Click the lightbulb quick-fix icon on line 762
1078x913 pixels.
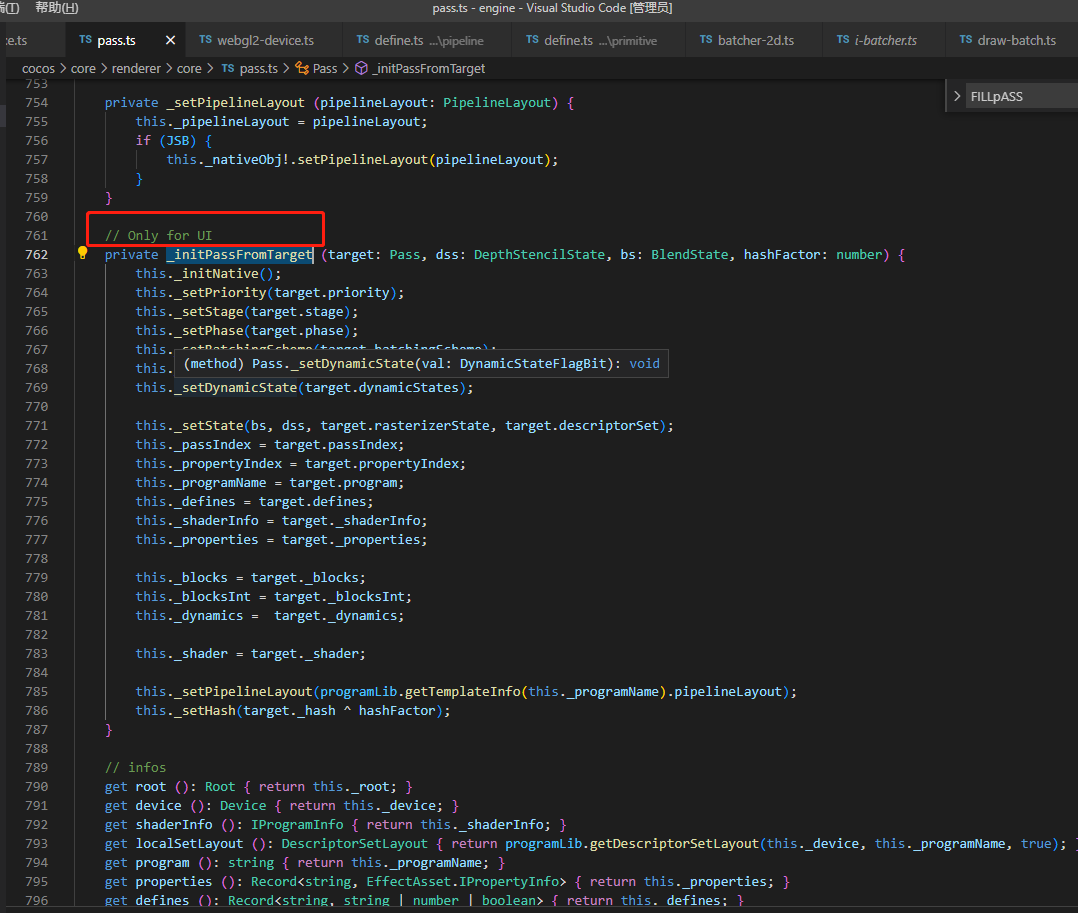pyautogui.click(x=83, y=254)
